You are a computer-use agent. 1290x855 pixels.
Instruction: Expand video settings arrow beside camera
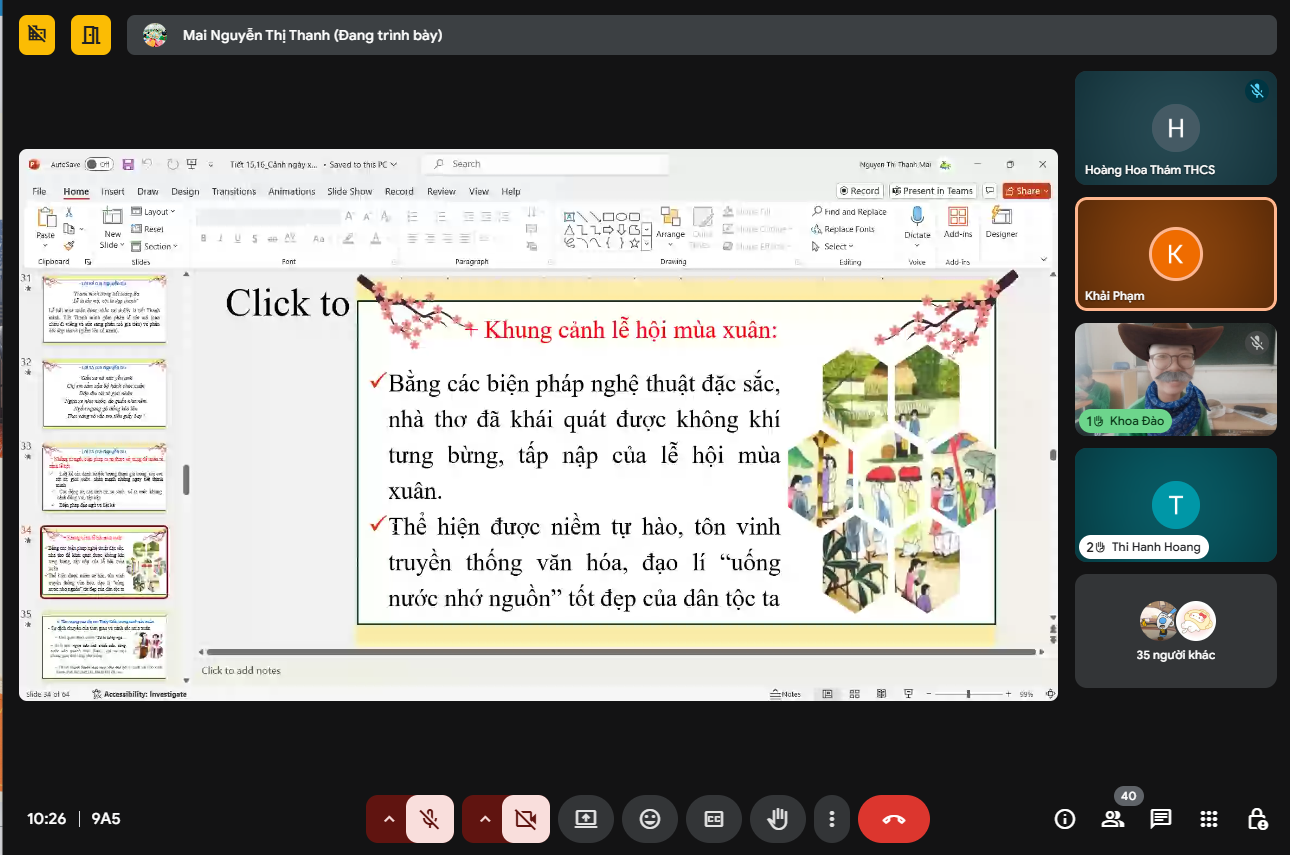click(485, 819)
